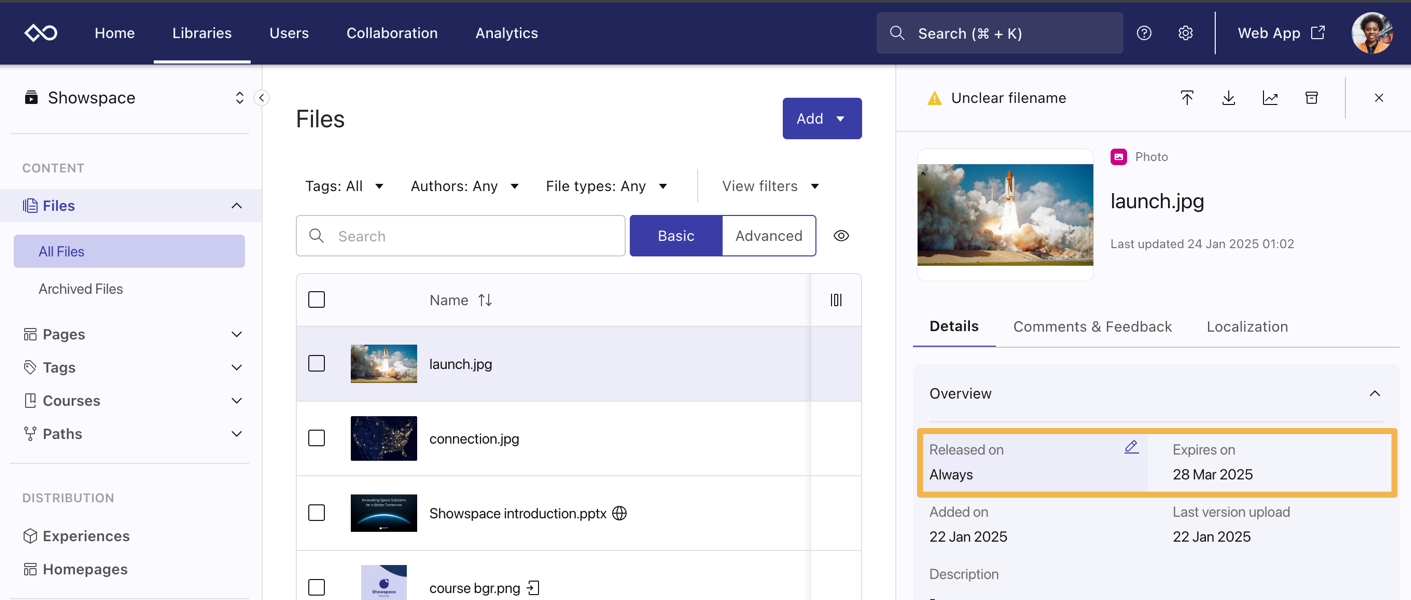Open the File types: Any dropdown
This screenshot has height=600, width=1411.
click(607, 186)
